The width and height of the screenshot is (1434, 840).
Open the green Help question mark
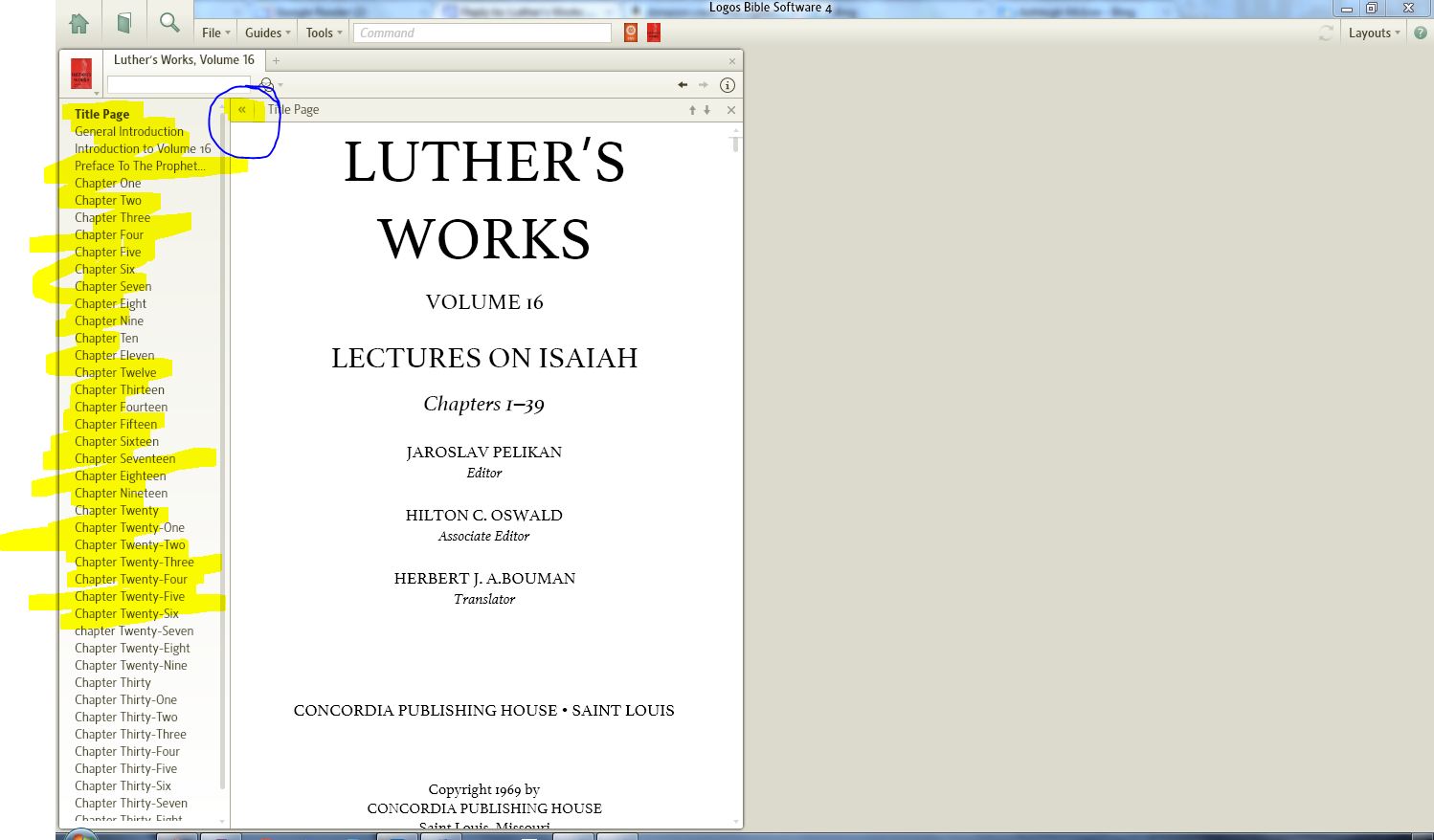click(1421, 33)
